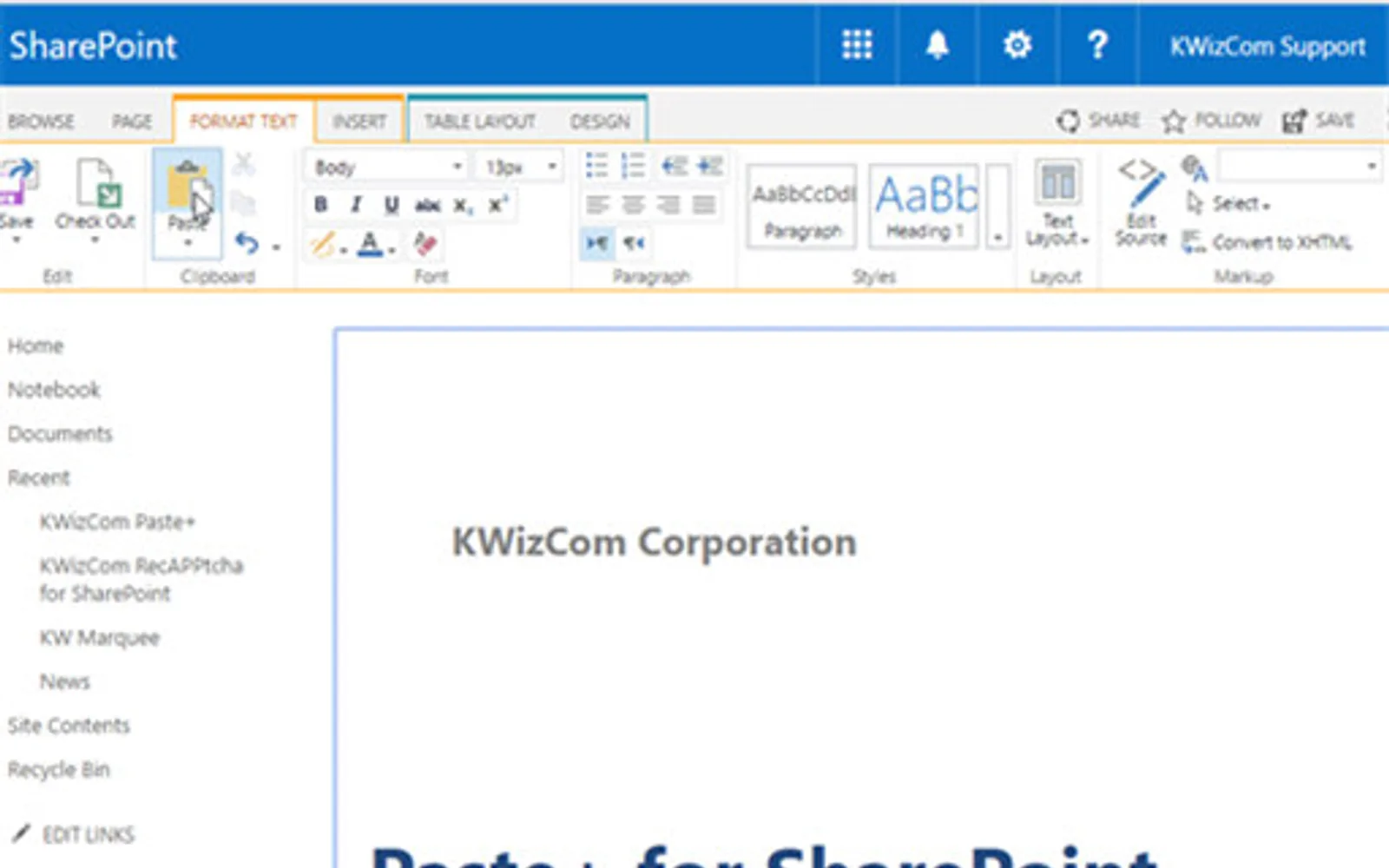Open the help question mark
The image size is (1389, 868).
click(1097, 44)
